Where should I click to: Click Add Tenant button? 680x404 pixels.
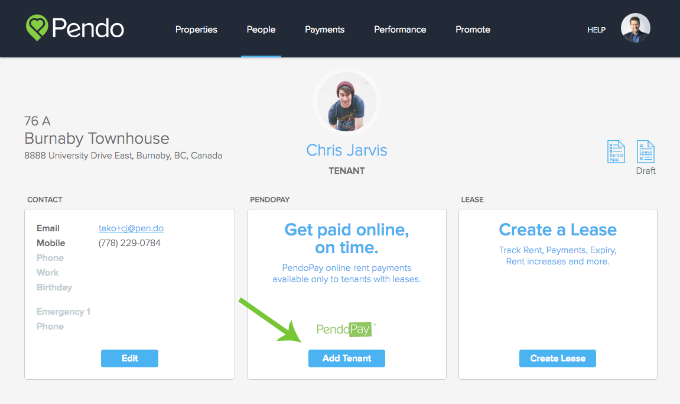(x=347, y=358)
